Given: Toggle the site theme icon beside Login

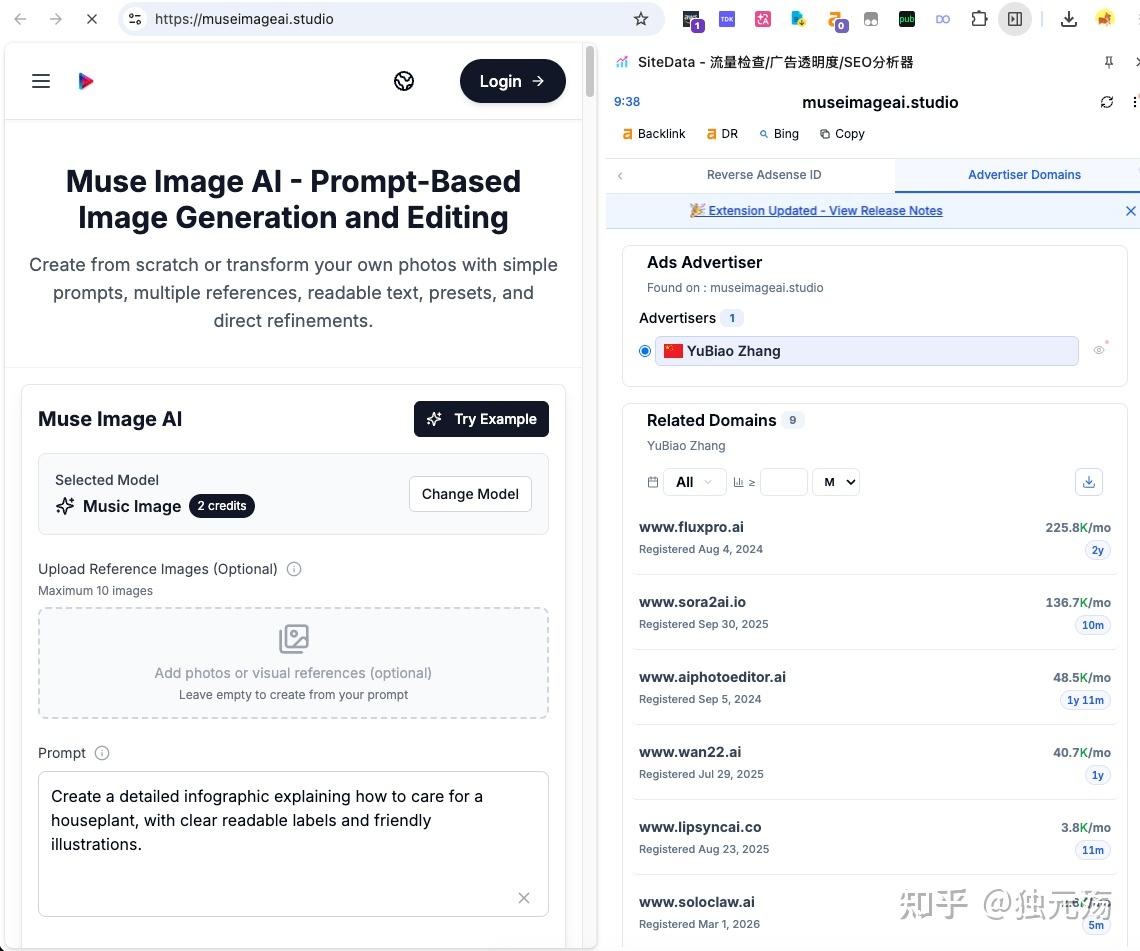Looking at the screenshot, I should tap(404, 81).
